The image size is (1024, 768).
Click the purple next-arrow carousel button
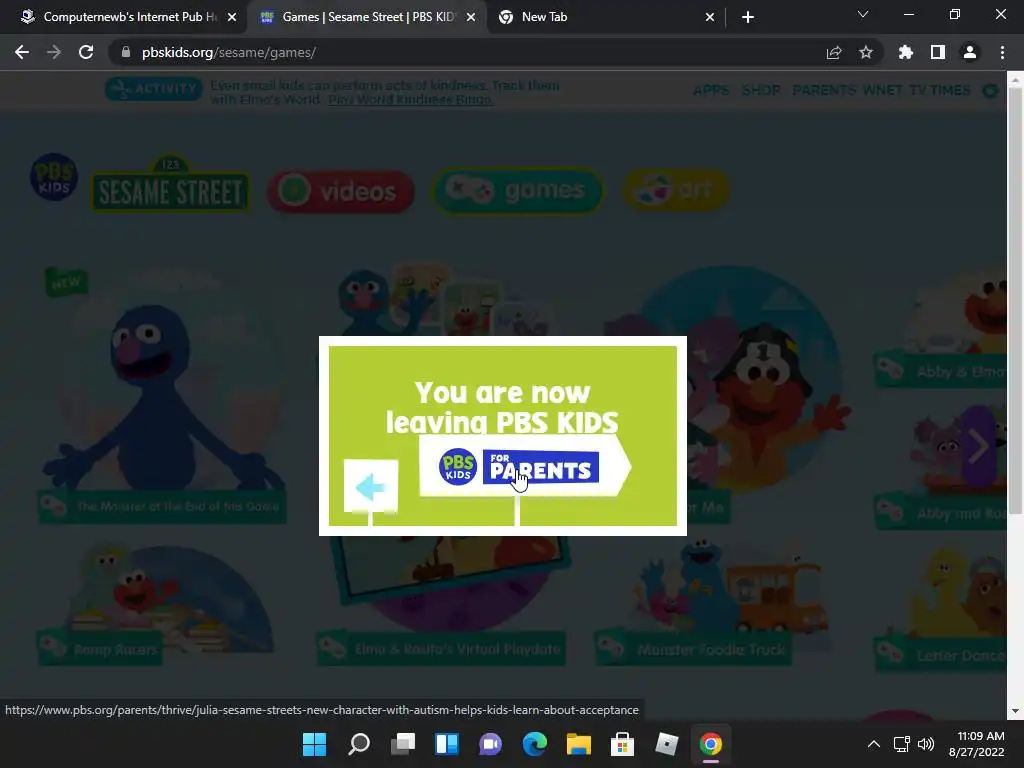[978, 447]
